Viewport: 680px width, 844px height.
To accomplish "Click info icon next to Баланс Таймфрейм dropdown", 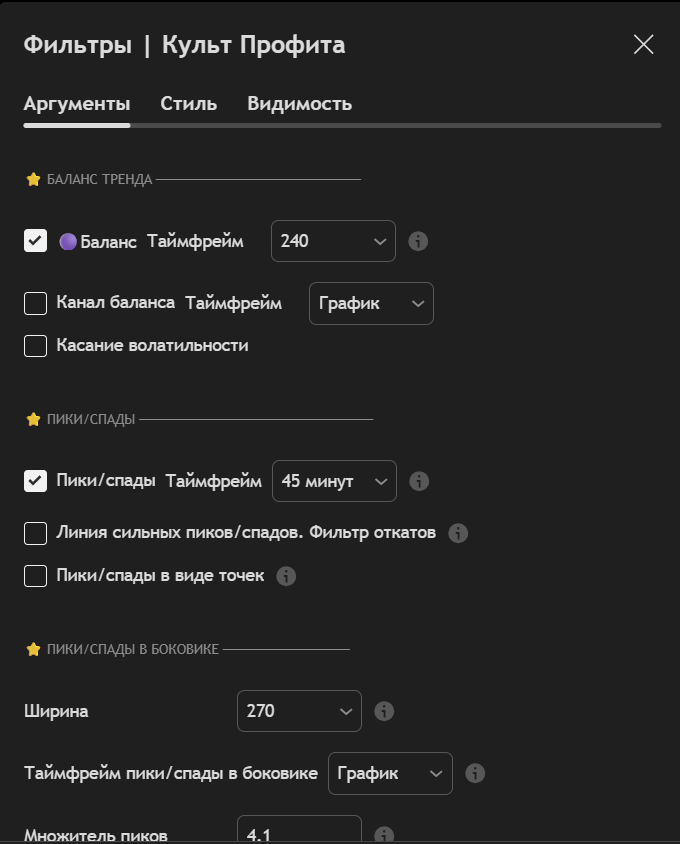I will pyautogui.click(x=419, y=241).
